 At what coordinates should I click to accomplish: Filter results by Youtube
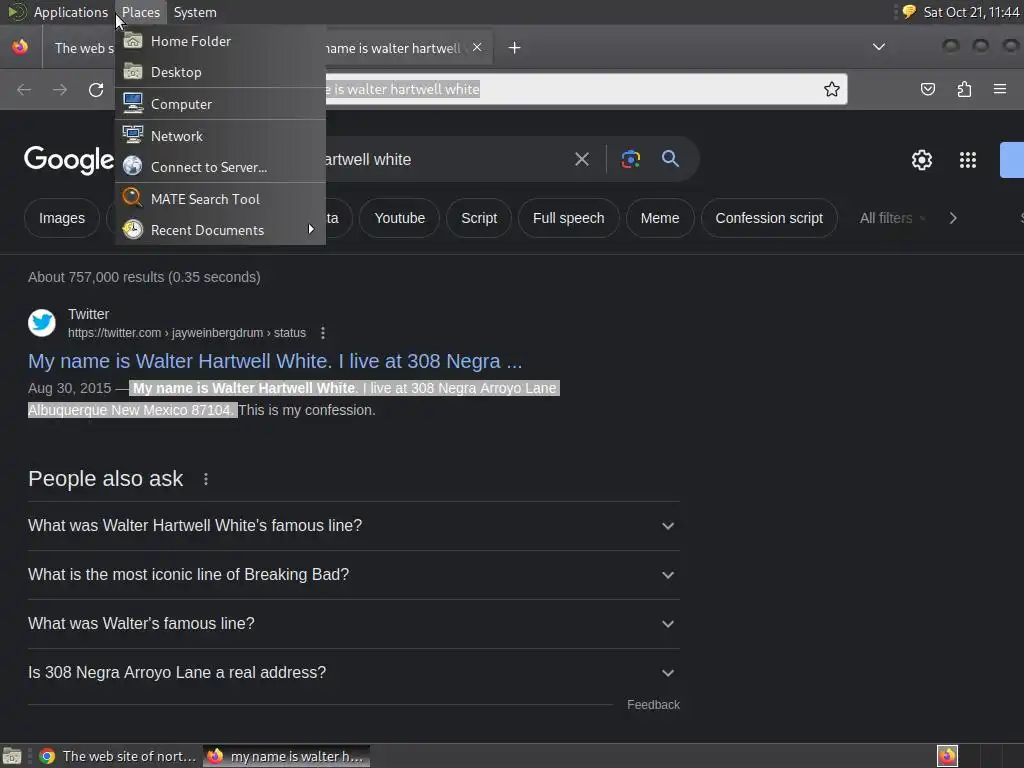[x=399, y=218]
